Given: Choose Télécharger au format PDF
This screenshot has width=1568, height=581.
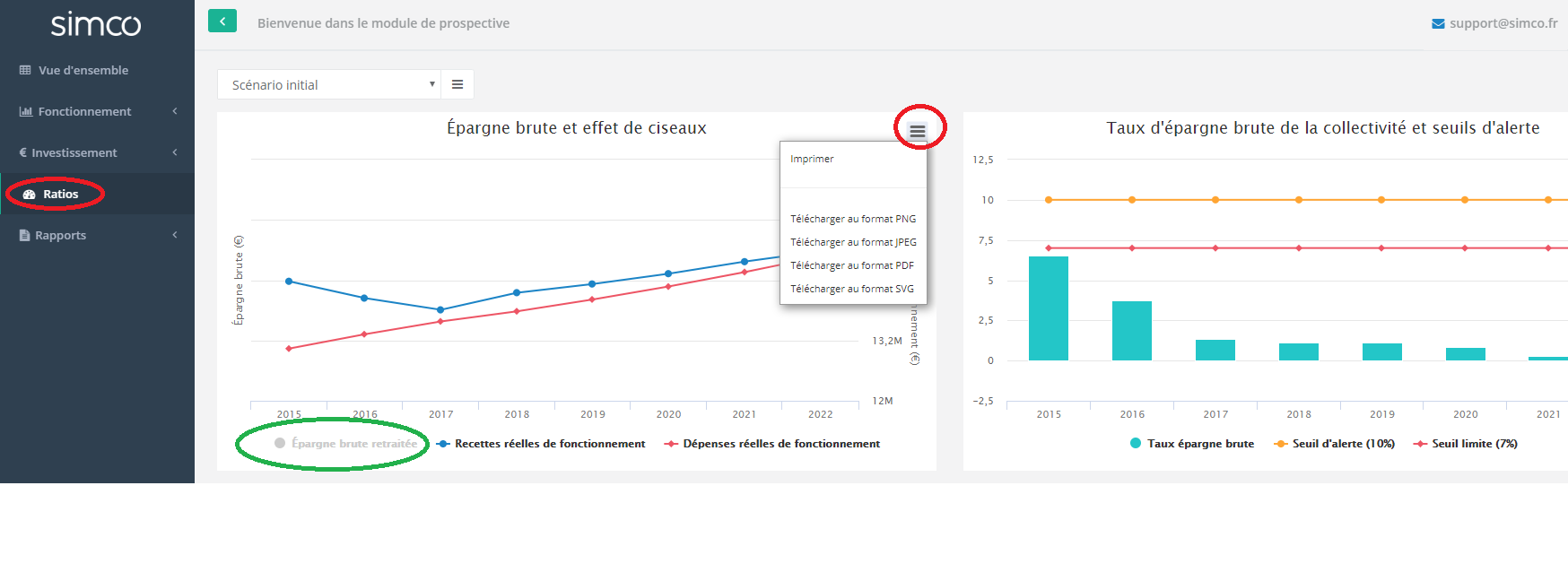Looking at the screenshot, I should point(851,265).
